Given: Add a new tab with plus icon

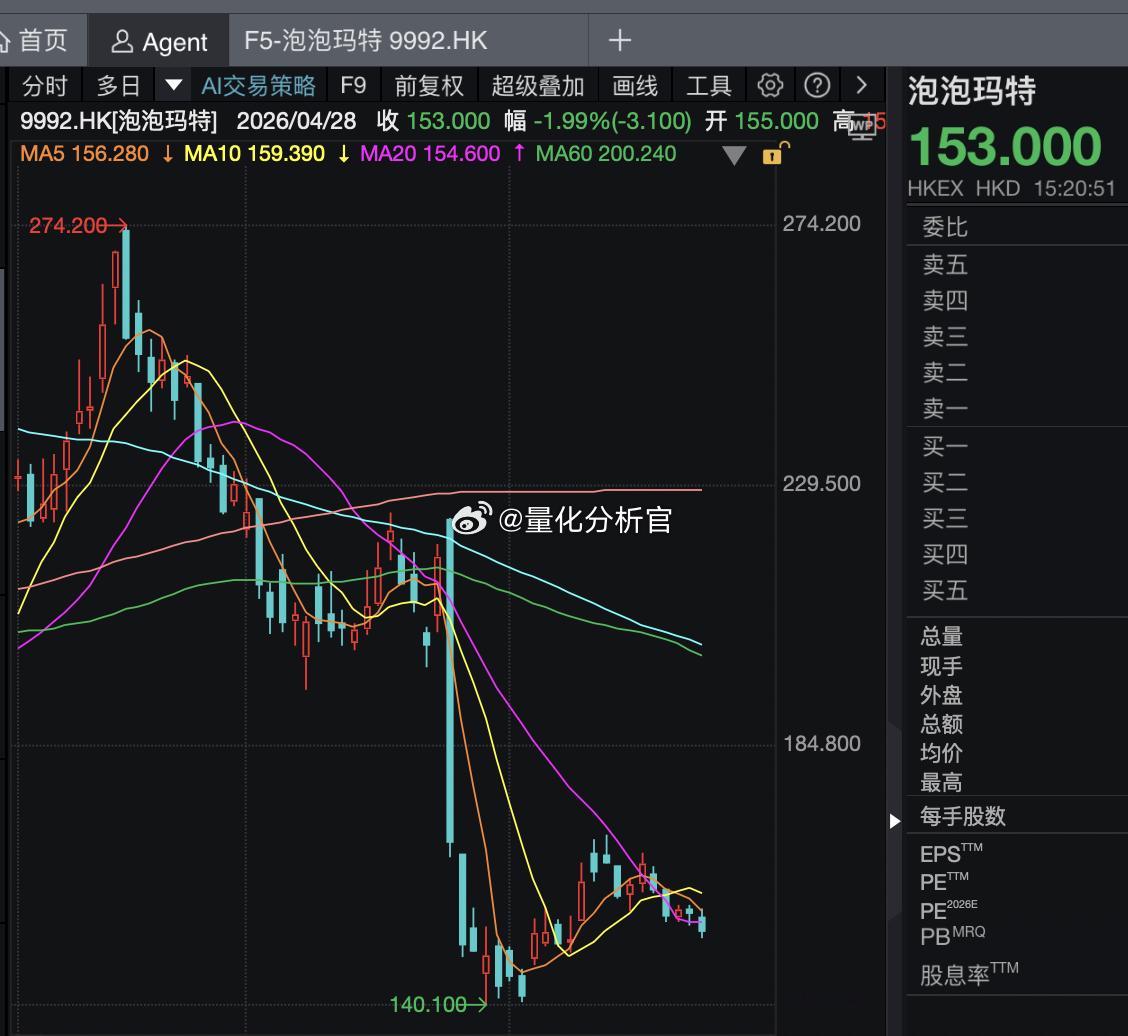Looking at the screenshot, I should 619,40.
